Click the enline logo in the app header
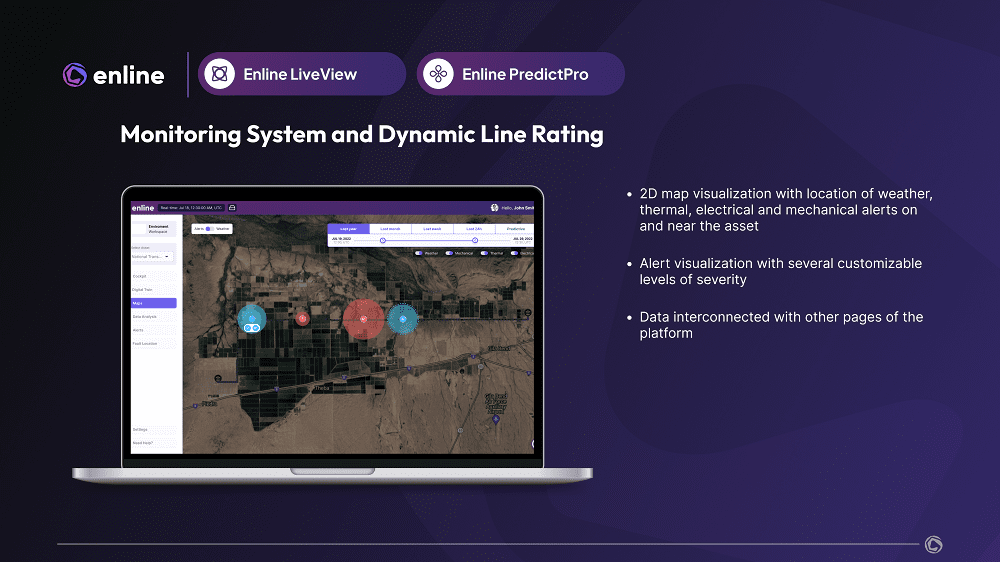The height and width of the screenshot is (562, 1000). click(x=143, y=208)
